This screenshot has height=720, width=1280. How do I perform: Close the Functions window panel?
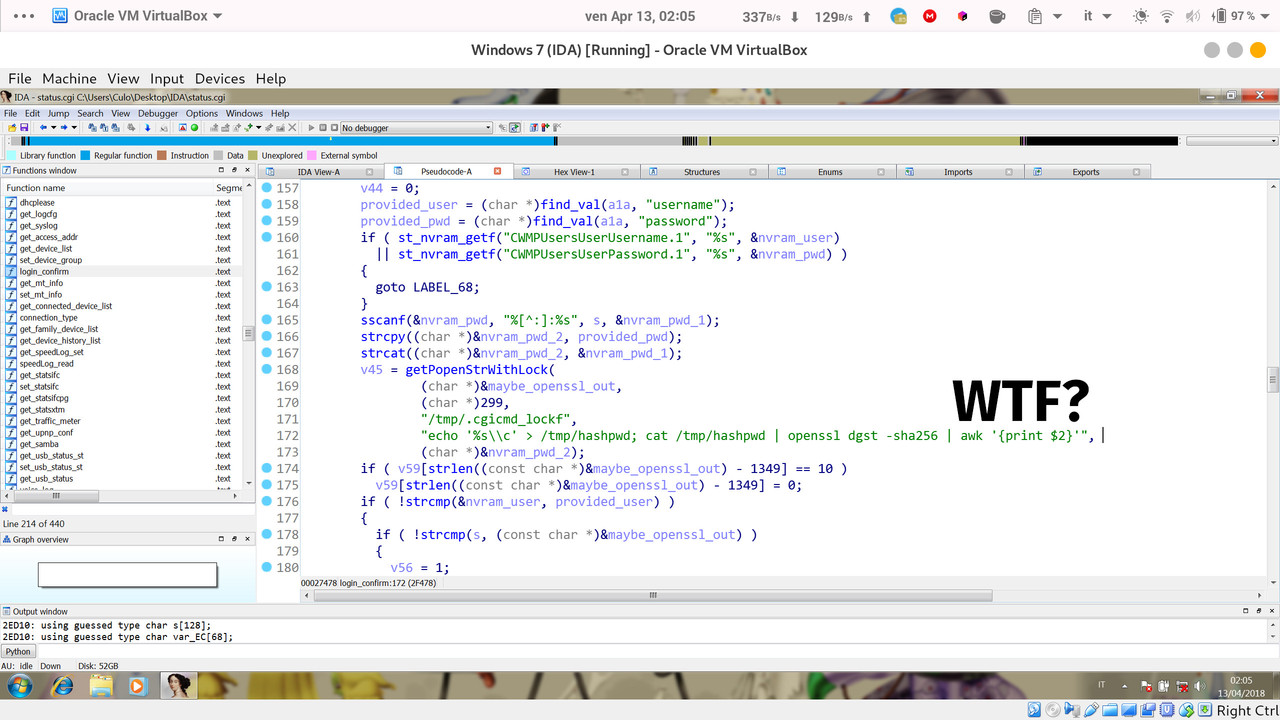(248, 171)
